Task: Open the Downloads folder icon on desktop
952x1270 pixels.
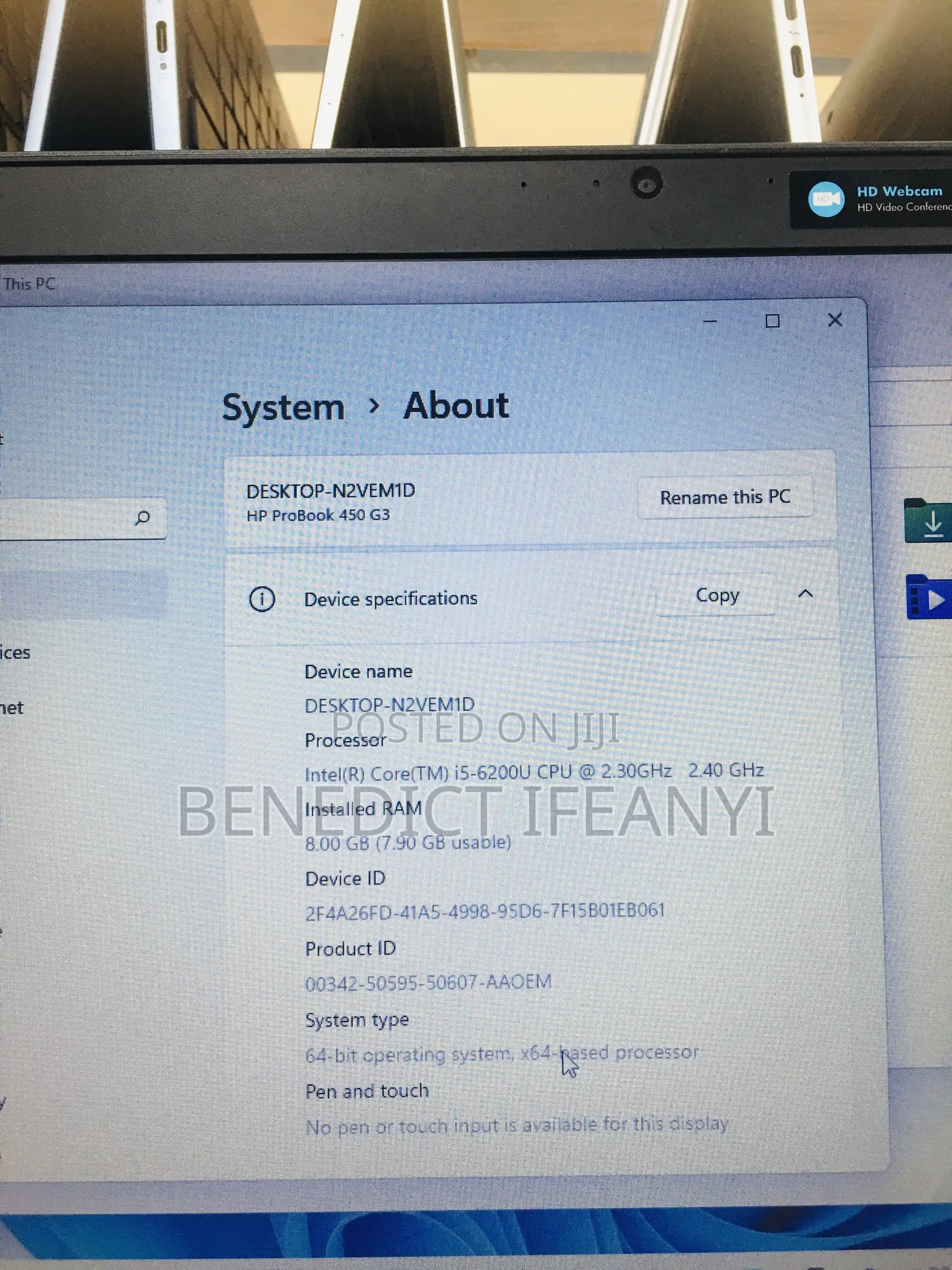Action: point(927,520)
